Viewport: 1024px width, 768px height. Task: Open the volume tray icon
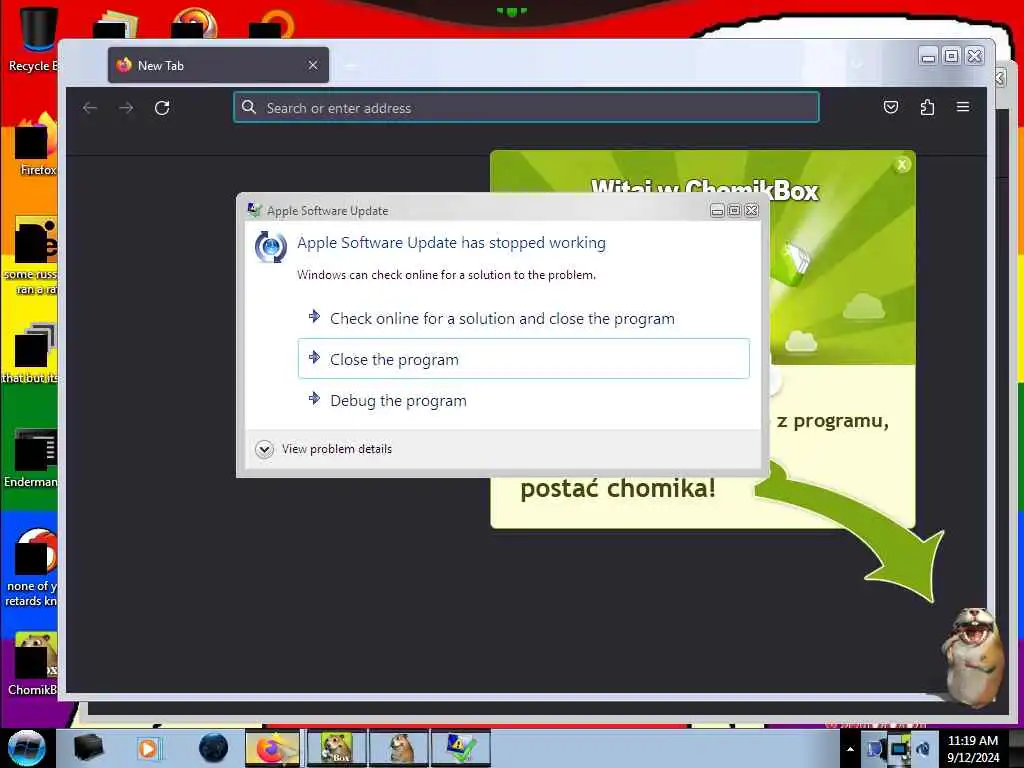[x=923, y=749]
